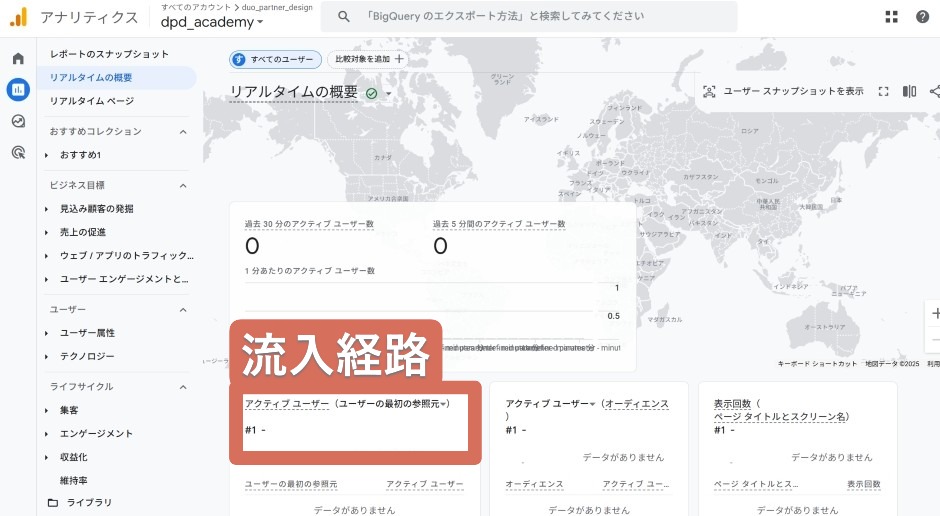940x516 pixels.
Task: Click the 比較対象を追加 button
Action: pyautogui.click(x=369, y=60)
